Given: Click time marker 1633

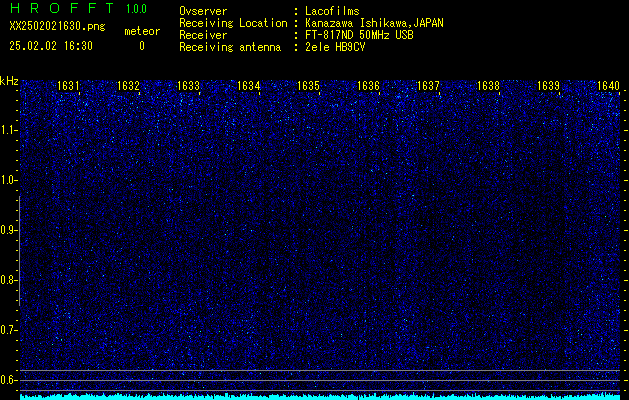Looking at the screenshot, I should click(x=188, y=85).
